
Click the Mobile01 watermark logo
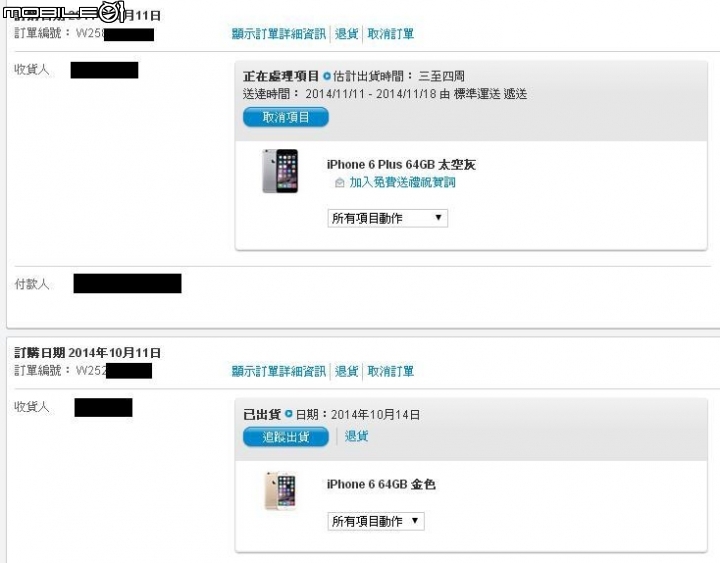click(64, 12)
